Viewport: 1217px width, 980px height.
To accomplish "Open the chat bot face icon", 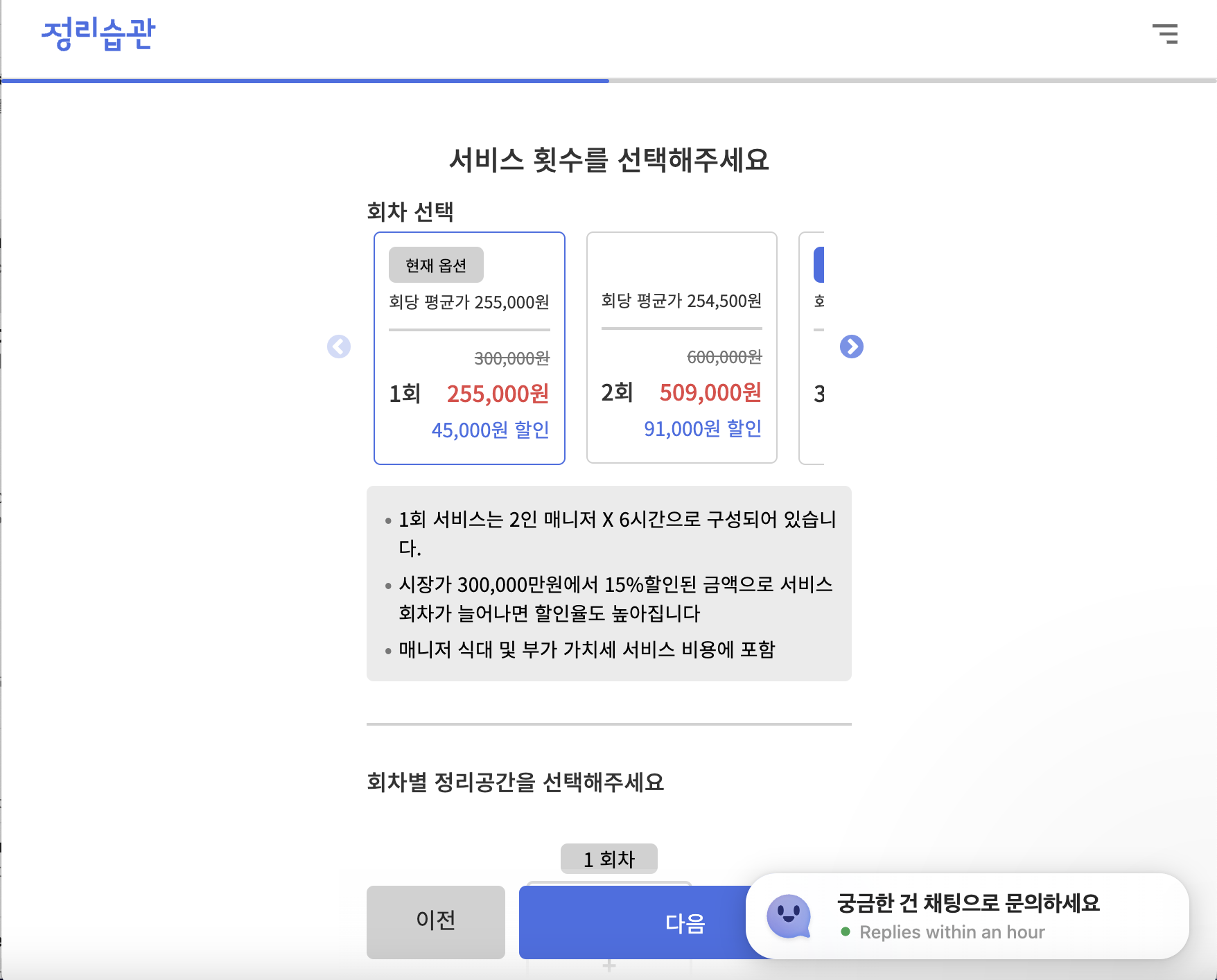I will [789, 916].
